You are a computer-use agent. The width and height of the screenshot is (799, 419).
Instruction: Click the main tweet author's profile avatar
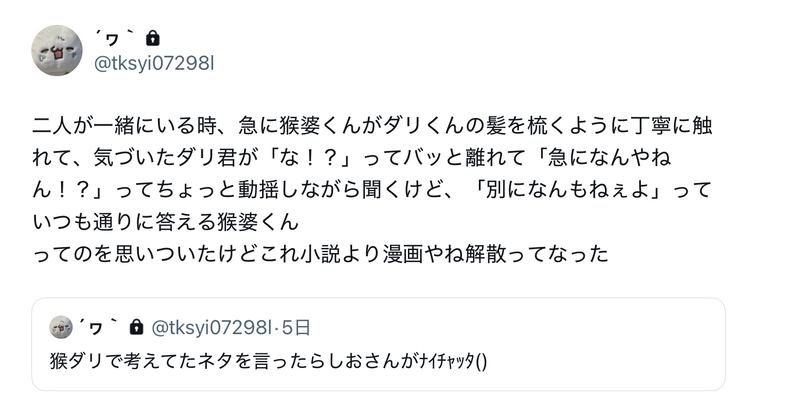57,50
